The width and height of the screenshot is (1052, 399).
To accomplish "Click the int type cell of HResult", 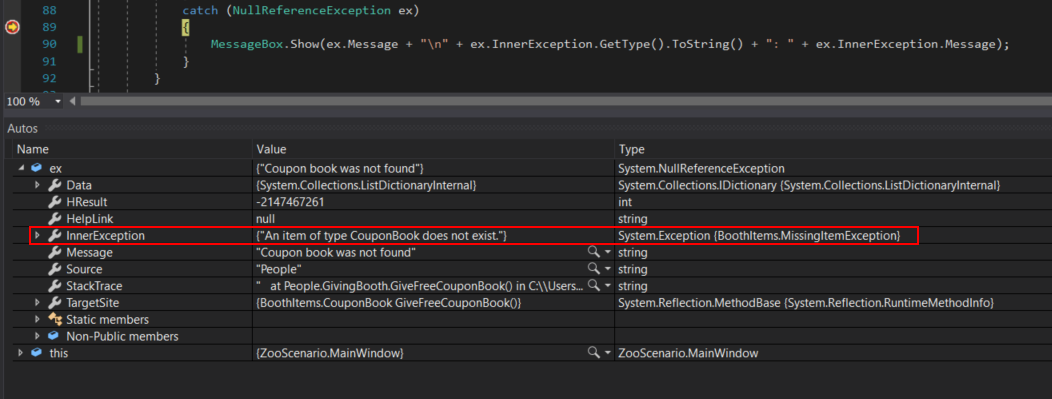I will (x=625, y=202).
